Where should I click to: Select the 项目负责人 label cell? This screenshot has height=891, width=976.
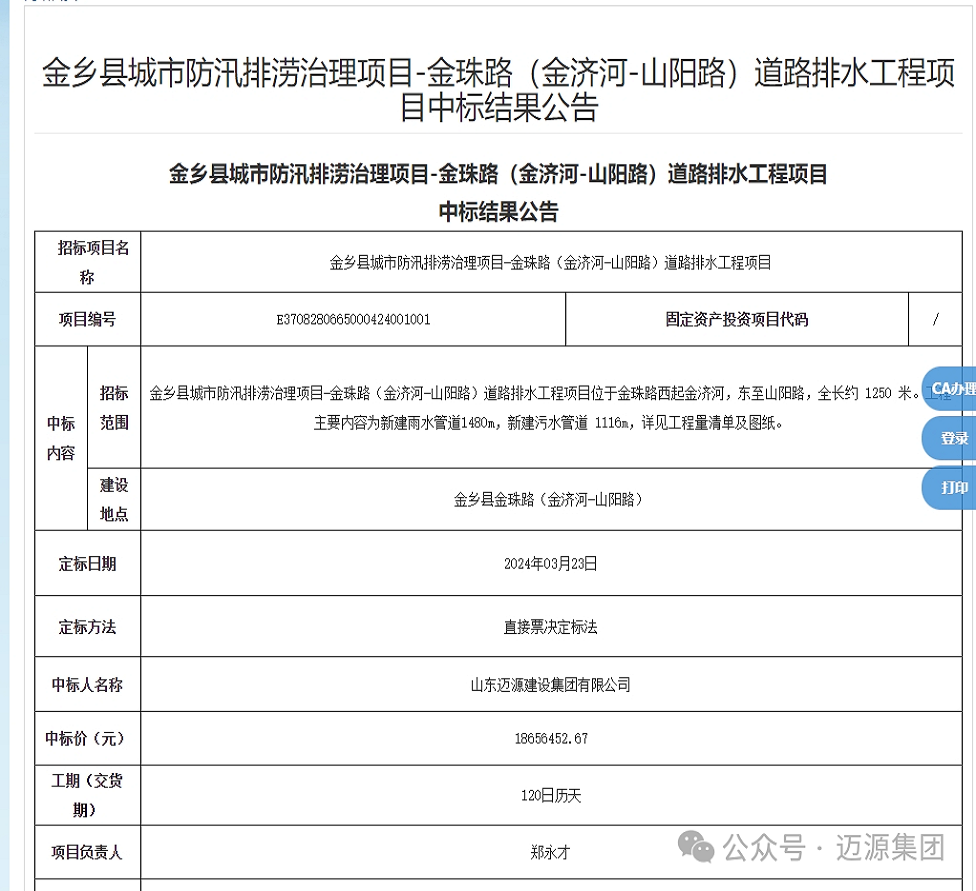(88, 852)
